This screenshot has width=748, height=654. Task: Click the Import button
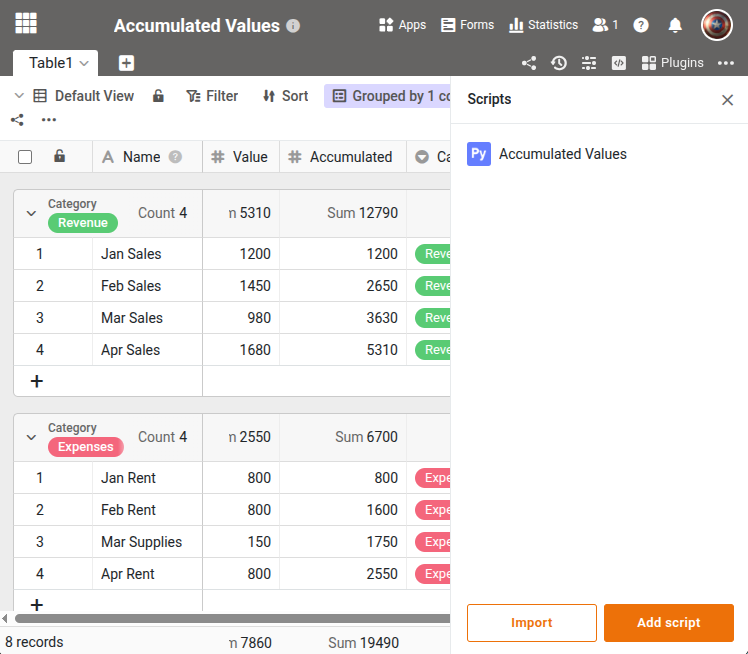coord(531,623)
